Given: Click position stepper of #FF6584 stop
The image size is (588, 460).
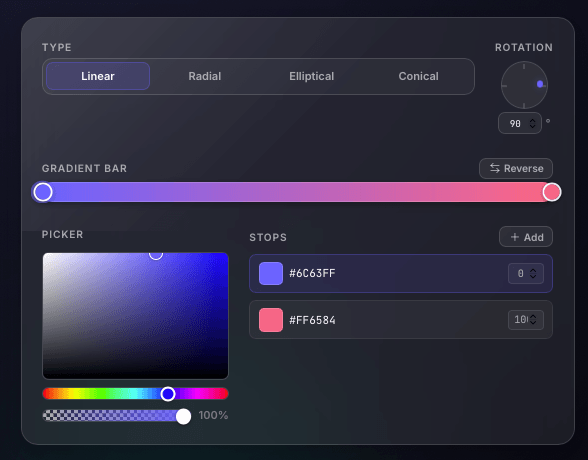Looking at the screenshot, I should tap(533, 320).
